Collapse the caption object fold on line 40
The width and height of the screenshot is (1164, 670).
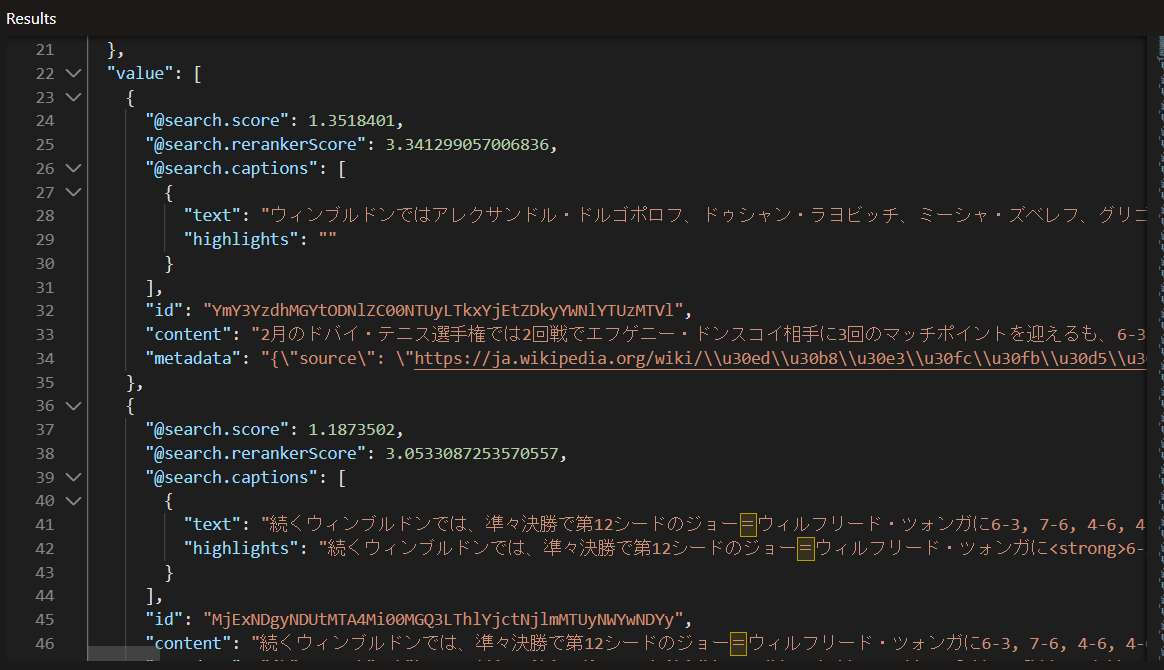coord(73,501)
